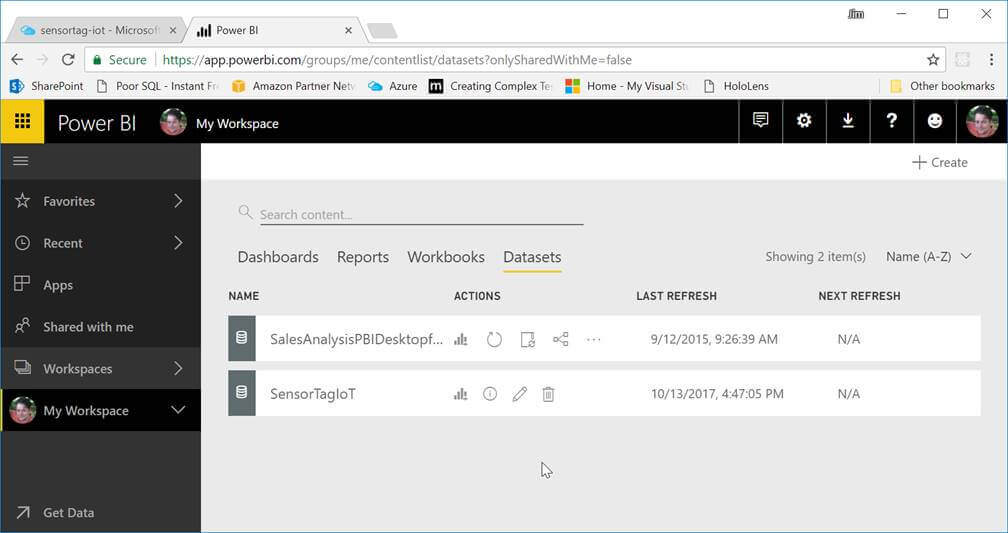Open a new browser tab
The image size is (1008, 533).
(x=382, y=31)
